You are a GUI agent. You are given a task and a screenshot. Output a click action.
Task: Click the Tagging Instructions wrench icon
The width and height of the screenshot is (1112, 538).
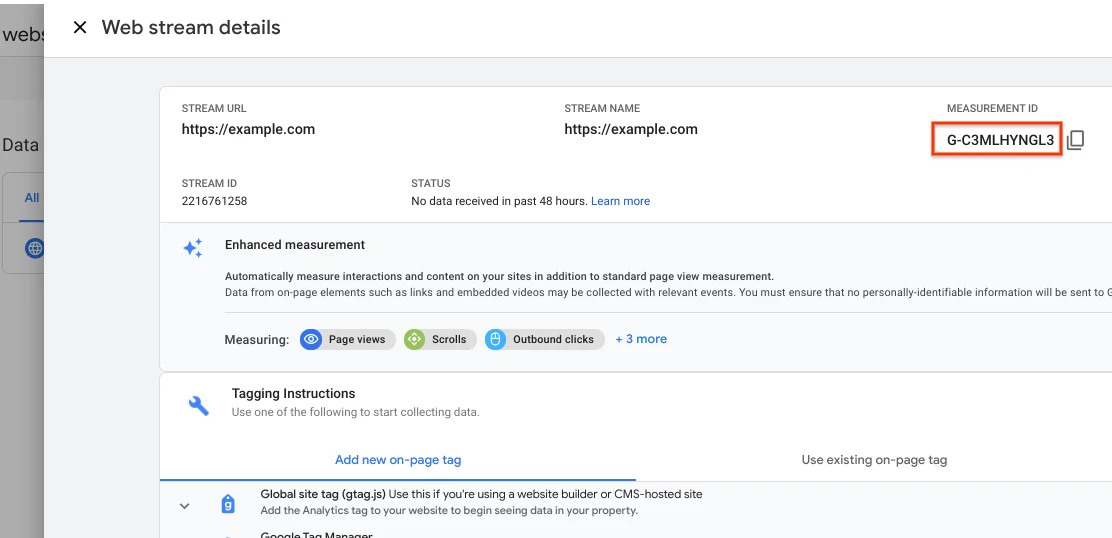pyautogui.click(x=199, y=405)
